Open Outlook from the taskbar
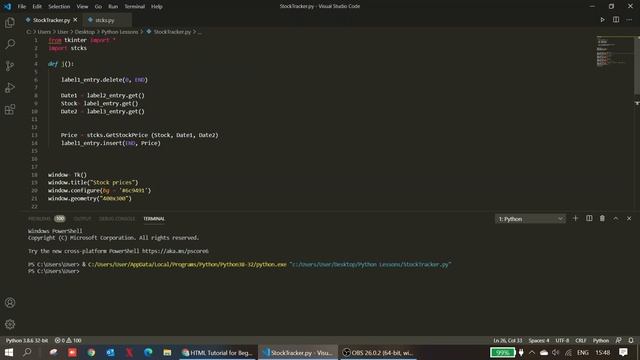The height and width of the screenshot is (360, 640). (110, 352)
